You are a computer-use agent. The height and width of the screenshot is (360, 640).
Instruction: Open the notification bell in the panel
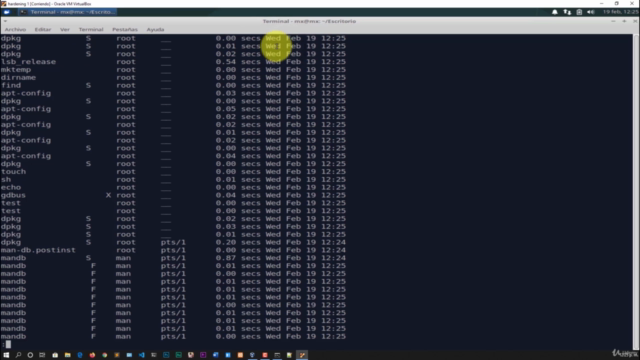point(555,12)
